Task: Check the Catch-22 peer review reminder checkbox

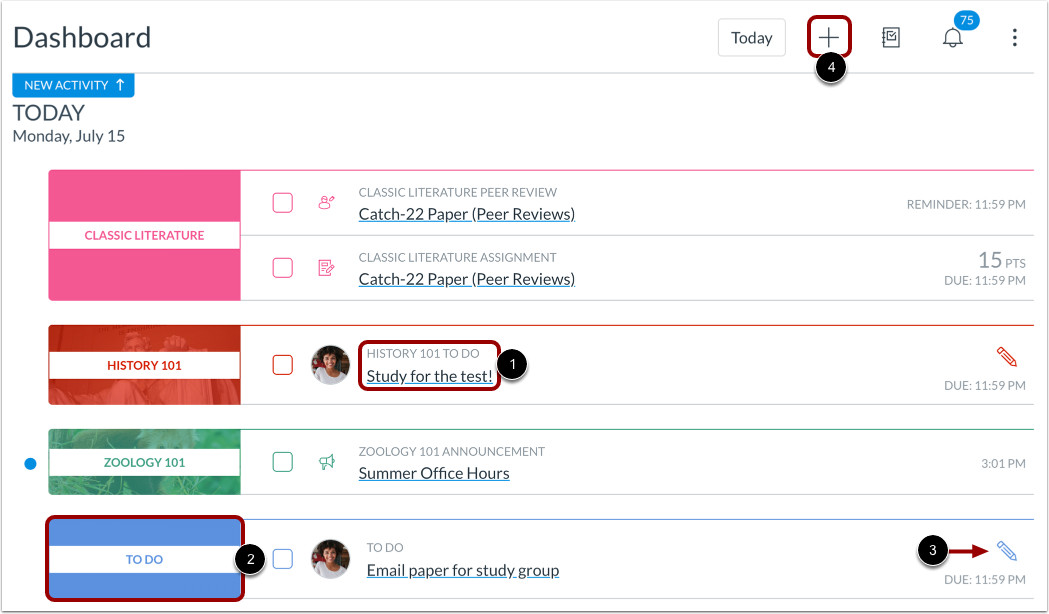Action: coord(282,203)
